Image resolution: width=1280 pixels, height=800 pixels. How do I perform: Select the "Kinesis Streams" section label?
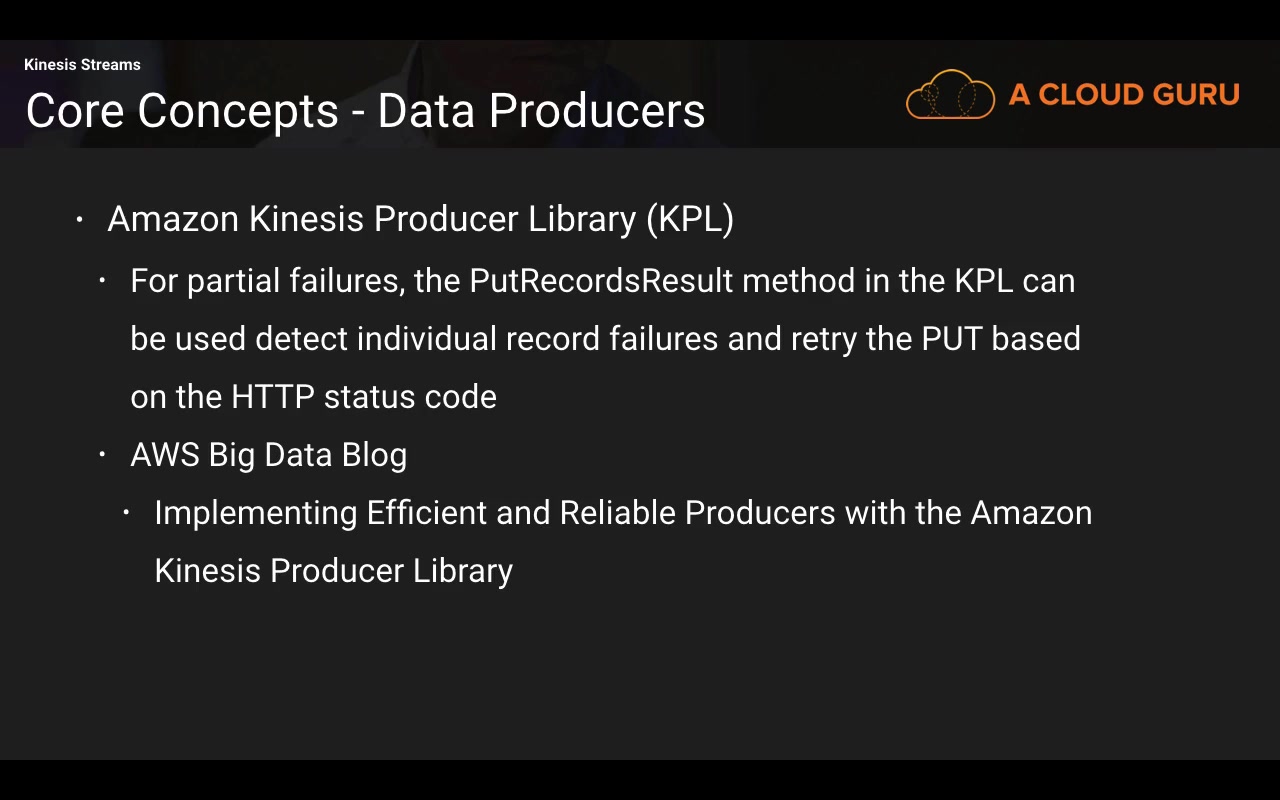(x=82, y=65)
